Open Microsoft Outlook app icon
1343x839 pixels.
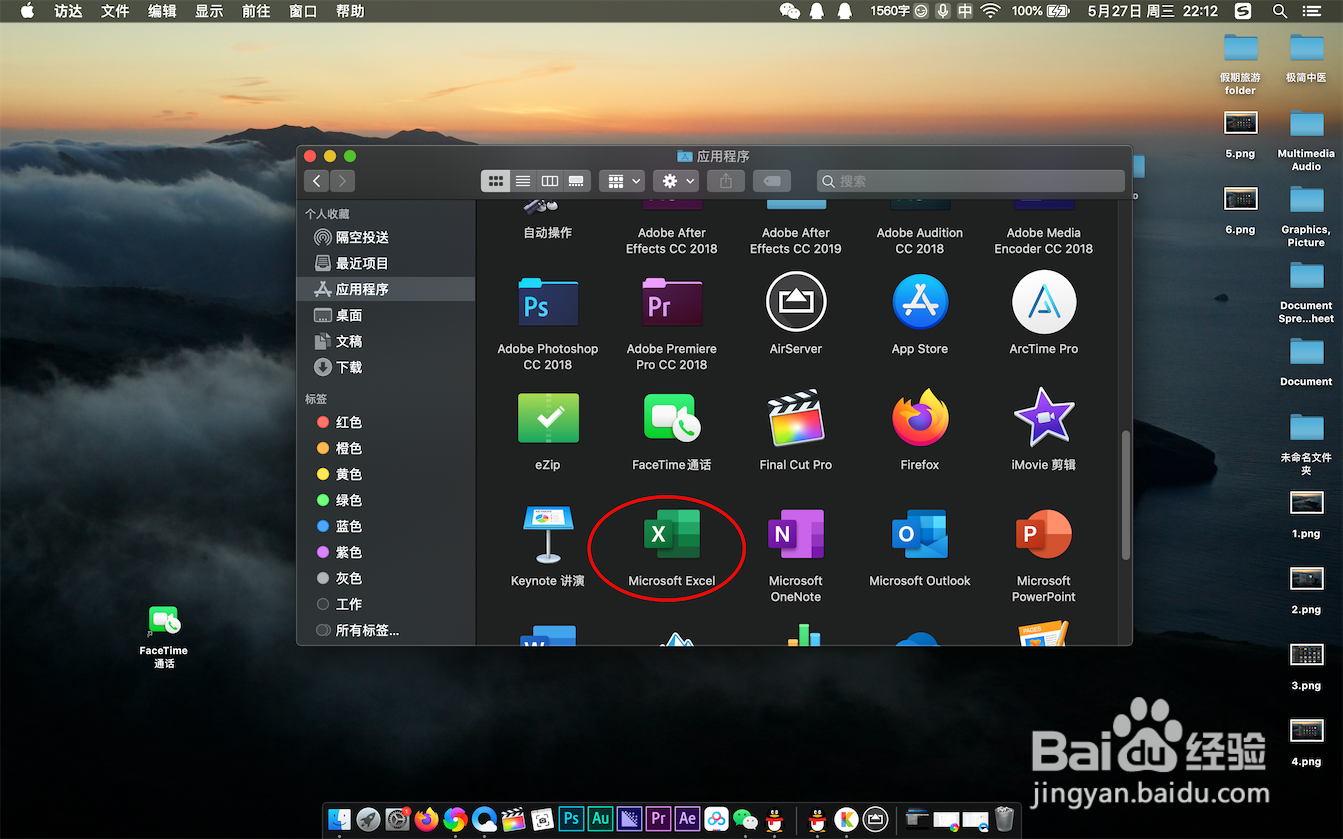pos(920,534)
